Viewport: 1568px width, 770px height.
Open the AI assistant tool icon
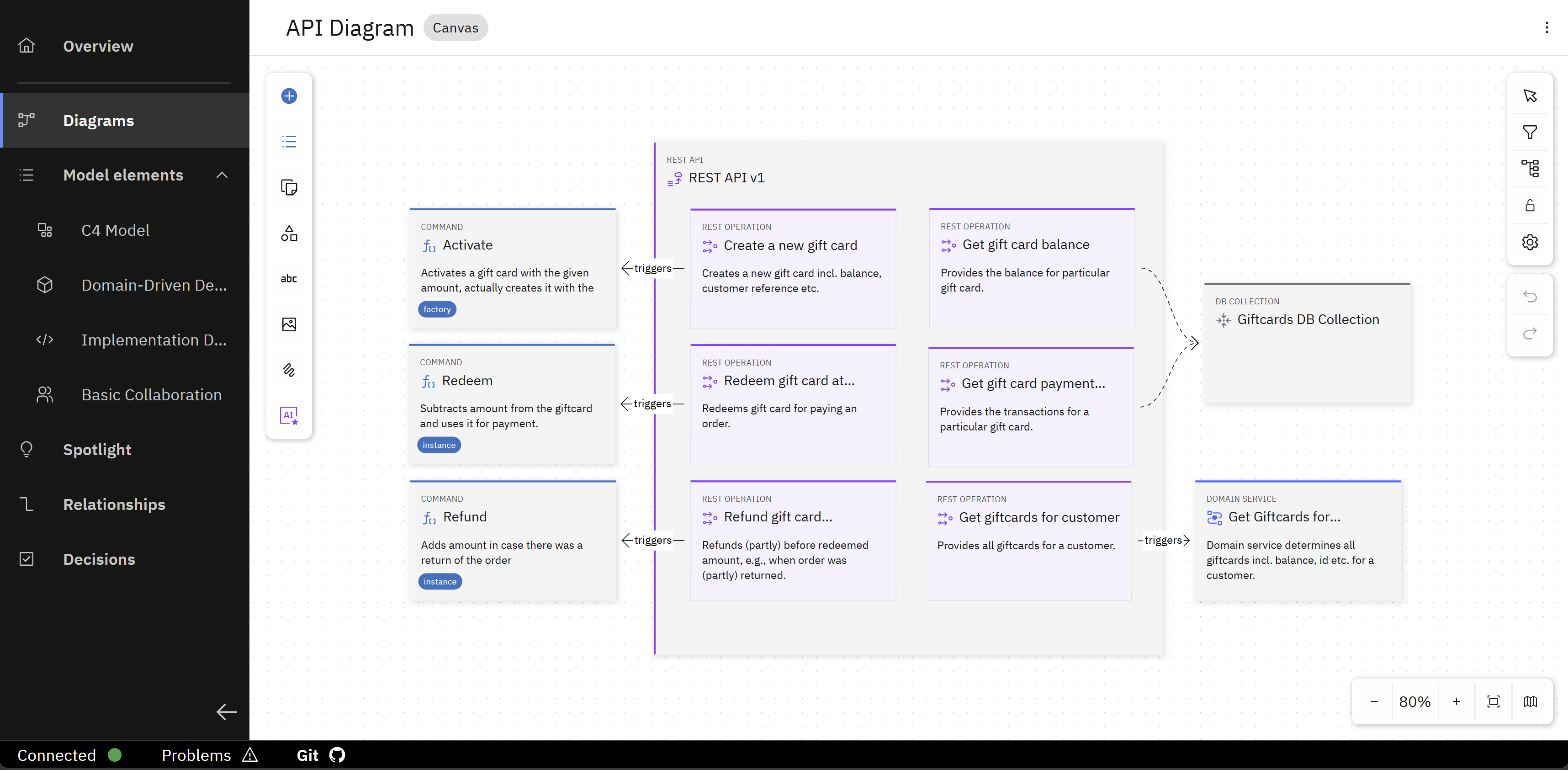click(289, 416)
